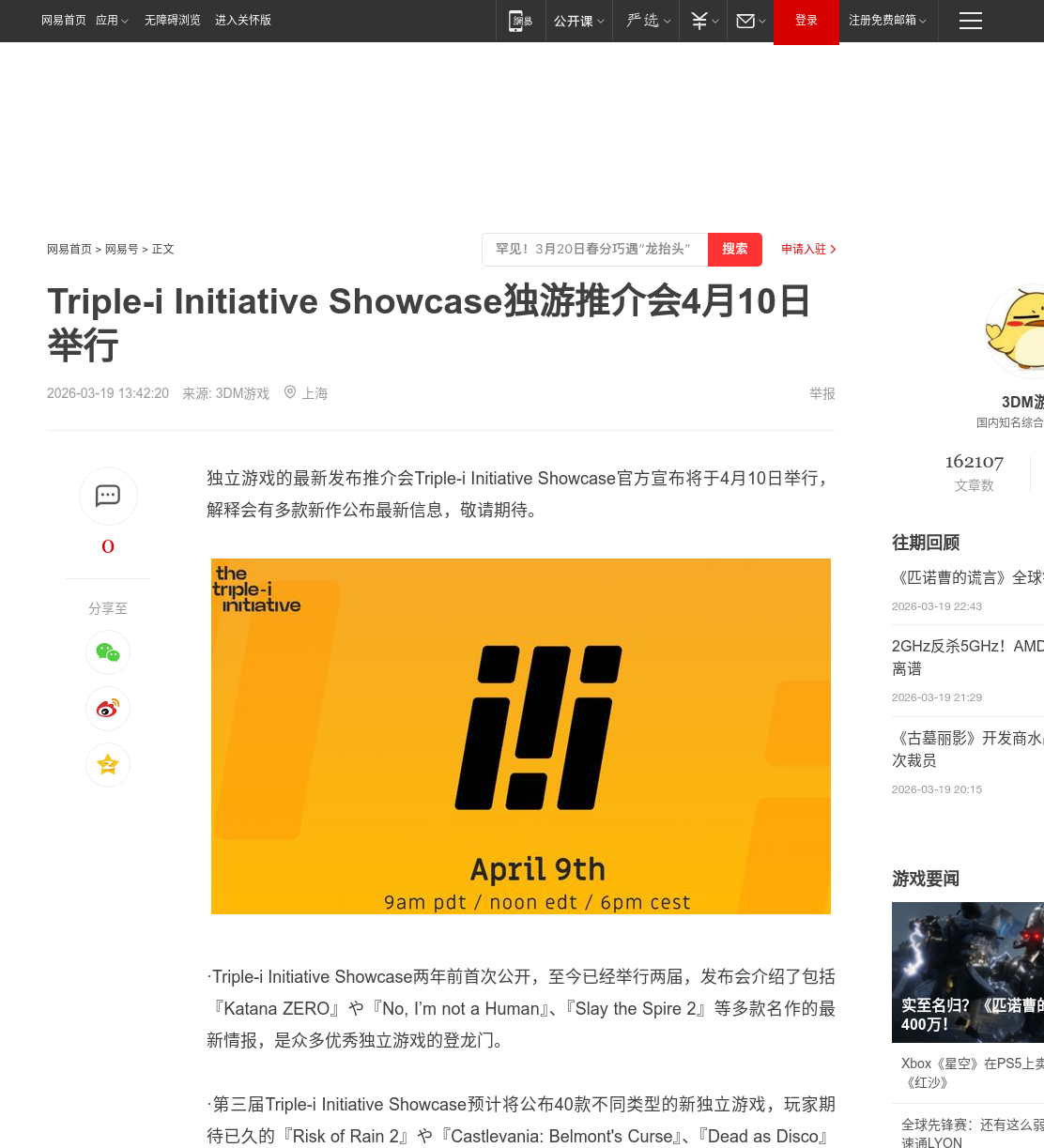Switch to 进入关怀版
The width and height of the screenshot is (1044, 1148).
point(243,21)
